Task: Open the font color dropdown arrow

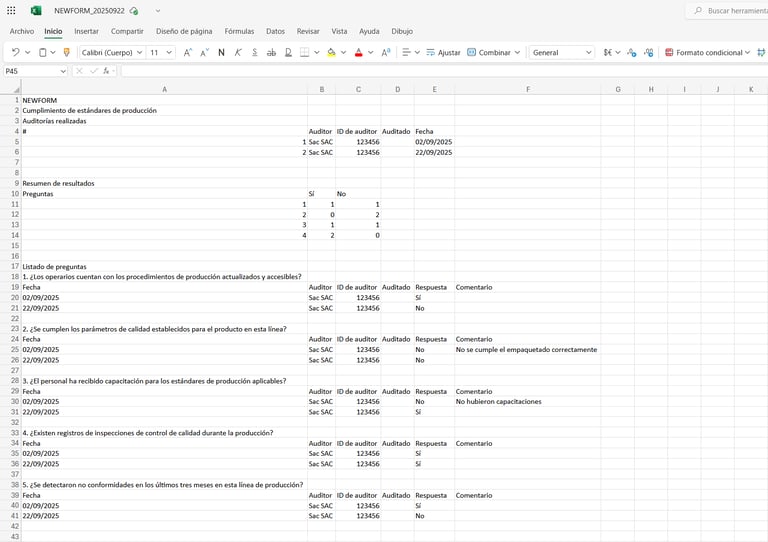Action: (x=371, y=52)
